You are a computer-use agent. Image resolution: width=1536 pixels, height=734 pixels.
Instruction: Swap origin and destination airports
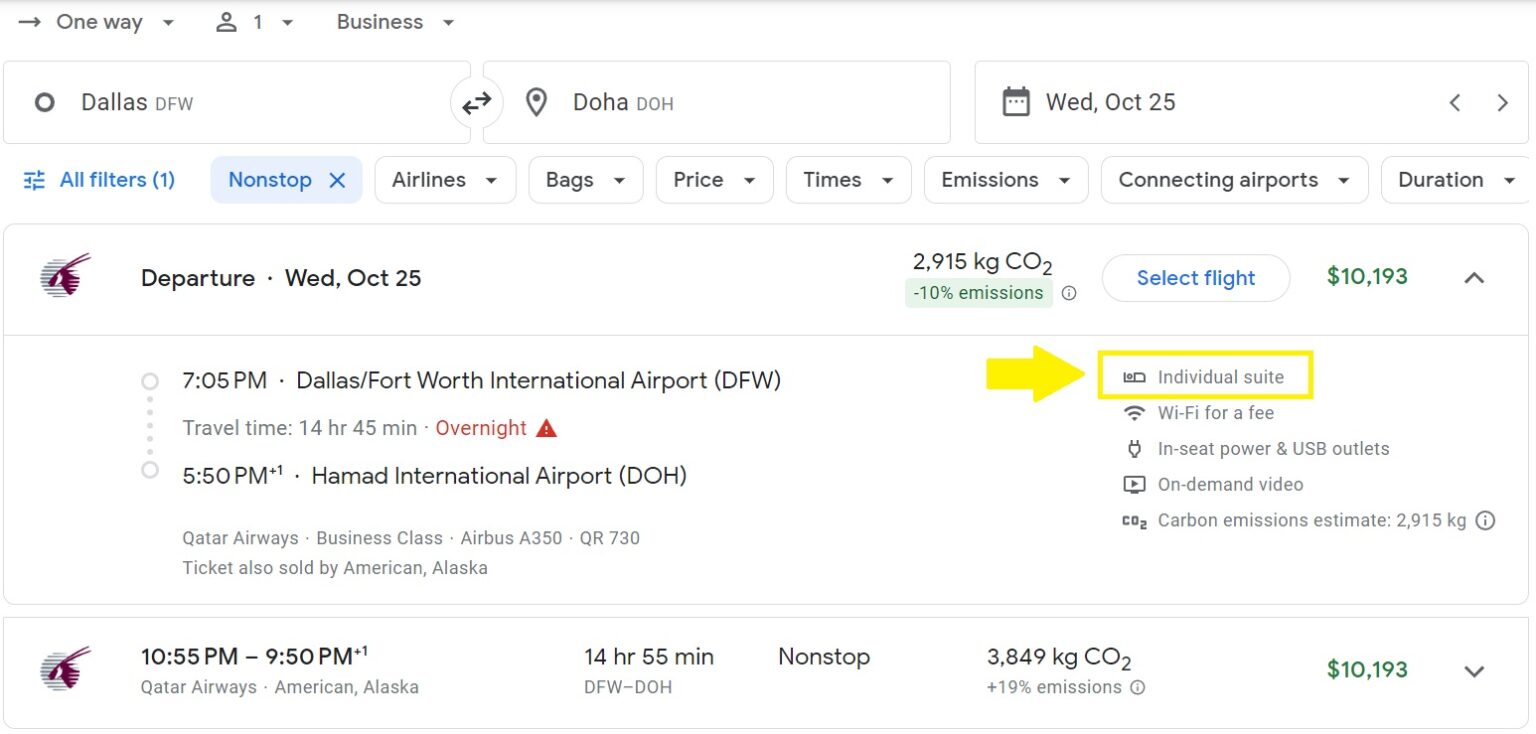tap(477, 101)
